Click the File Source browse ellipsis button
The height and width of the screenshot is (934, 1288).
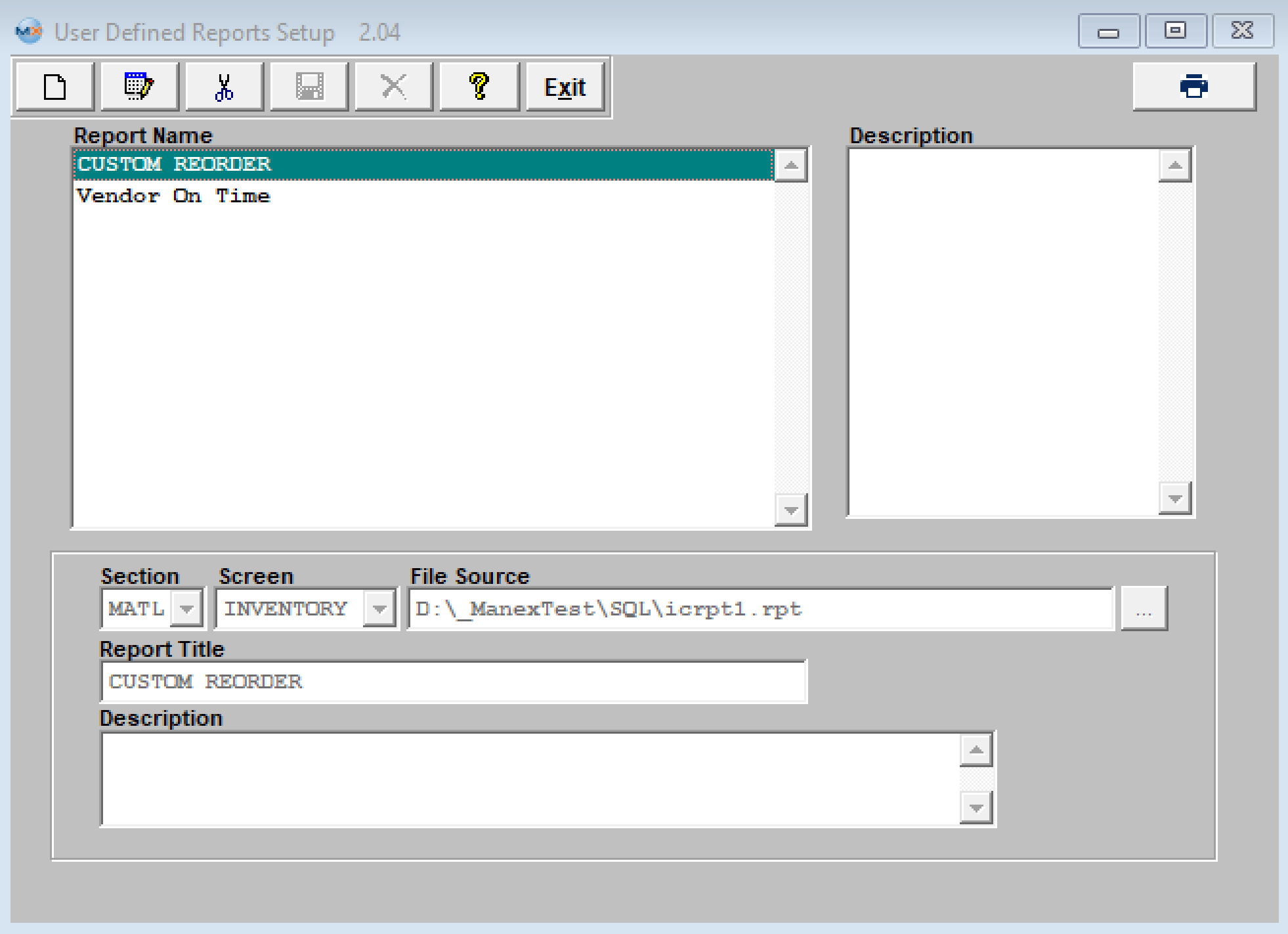coord(1144,610)
